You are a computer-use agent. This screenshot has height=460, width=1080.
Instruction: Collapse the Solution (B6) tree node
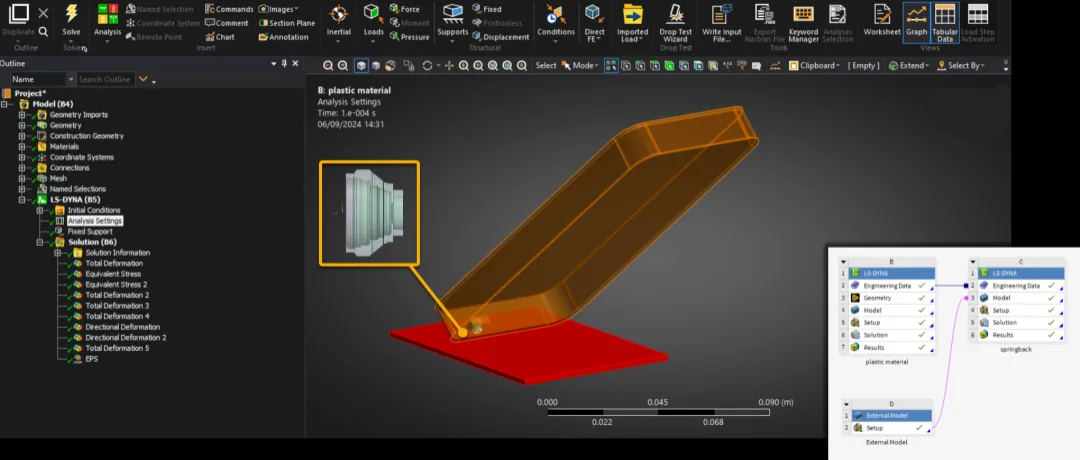point(41,242)
